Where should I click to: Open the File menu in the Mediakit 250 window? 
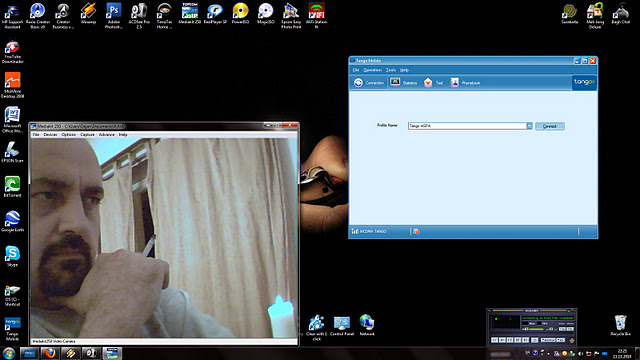(x=36, y=135)
